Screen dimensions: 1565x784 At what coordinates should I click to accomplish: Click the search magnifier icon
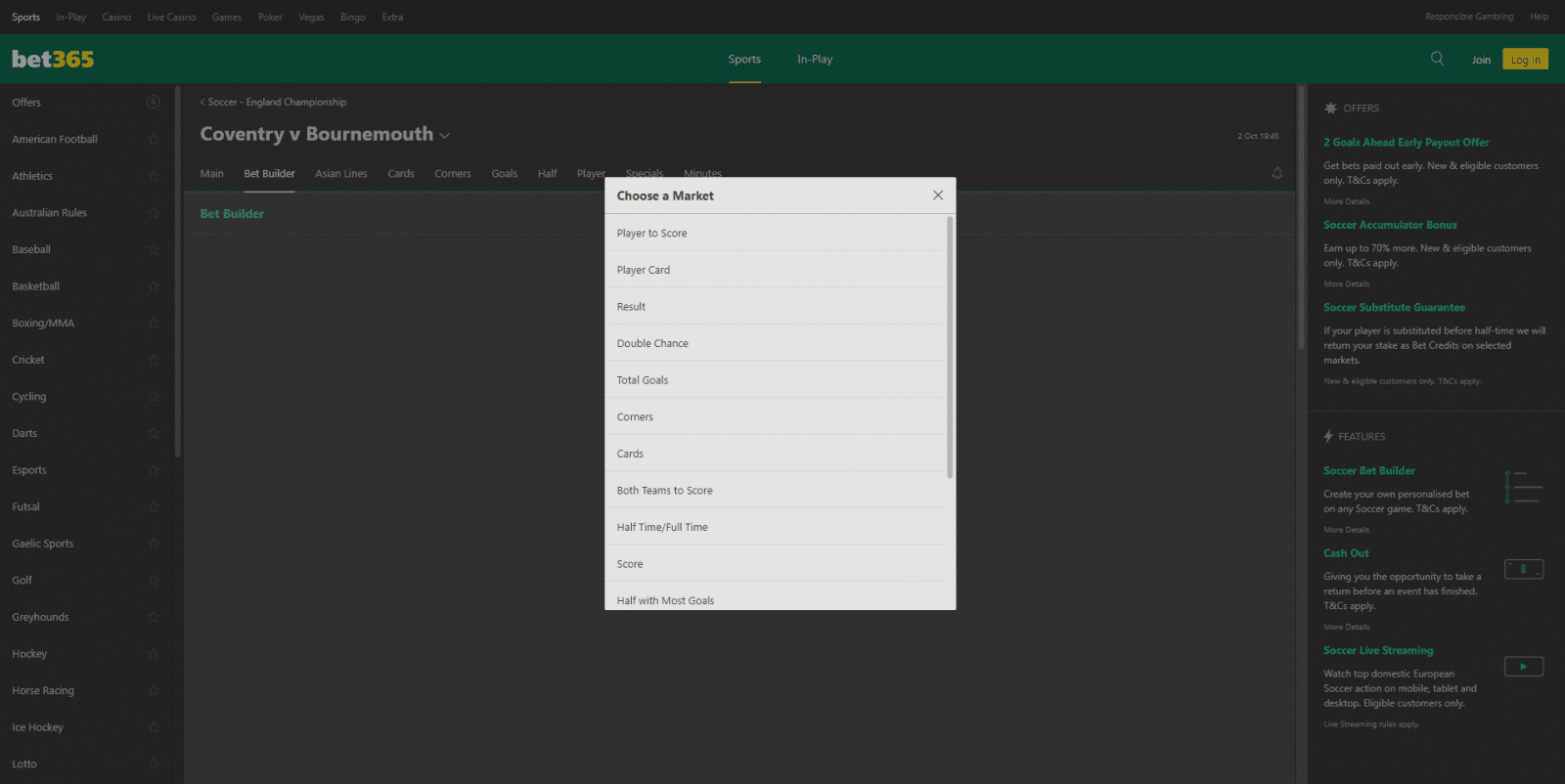[1437, 59]
